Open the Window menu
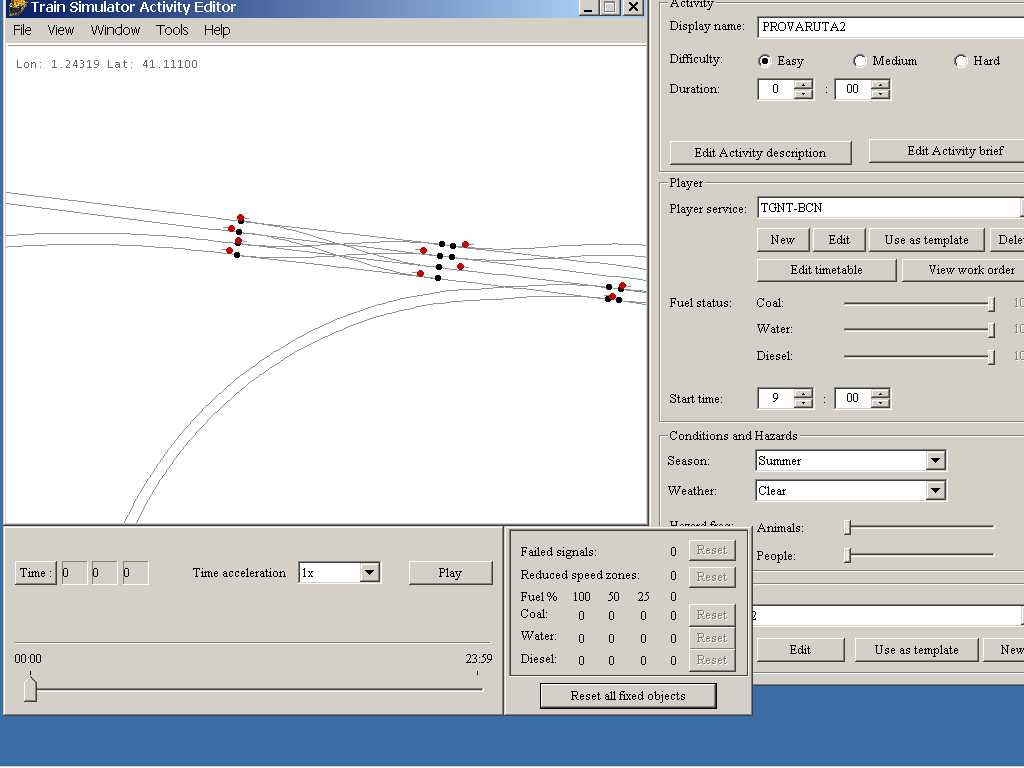The height and width of the screenshot is (768, 1024). [115, 30]
